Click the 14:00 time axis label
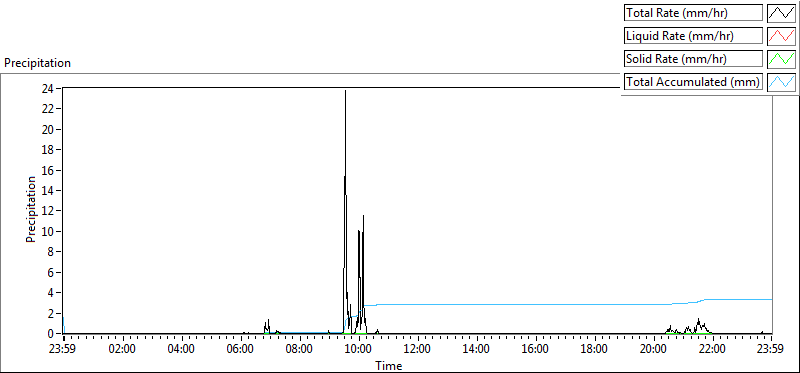Screen dimensions: 800x373 (x=477, y=350)
